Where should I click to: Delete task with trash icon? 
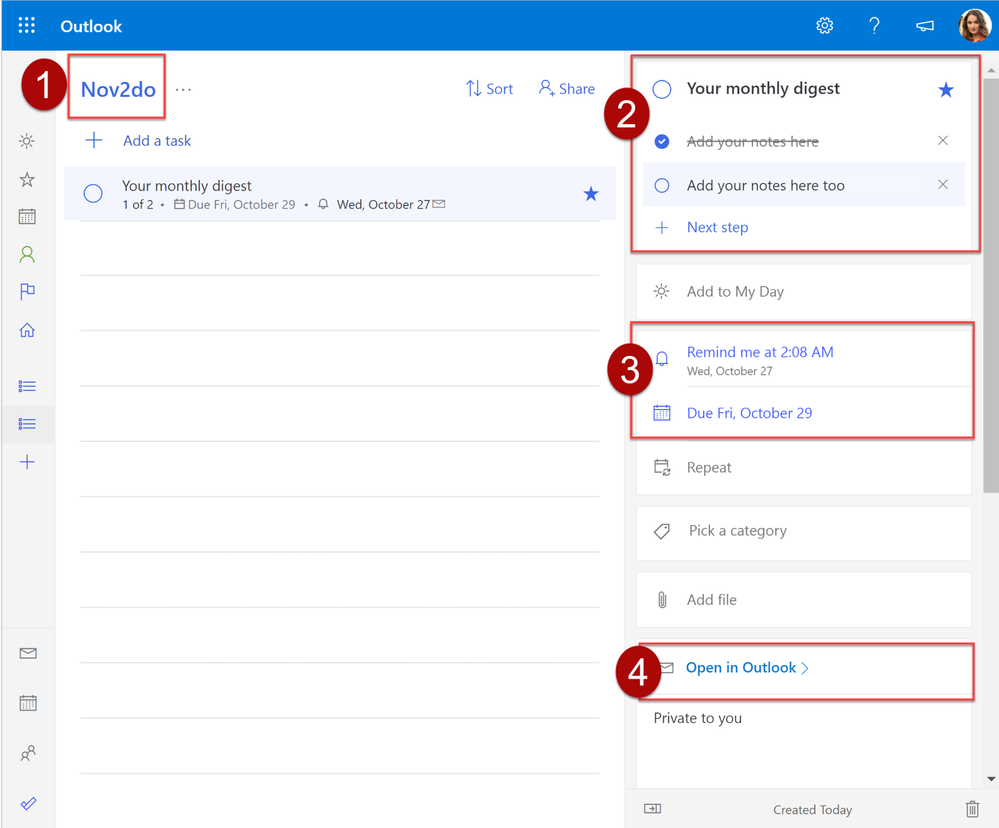[x=972, y=809]
